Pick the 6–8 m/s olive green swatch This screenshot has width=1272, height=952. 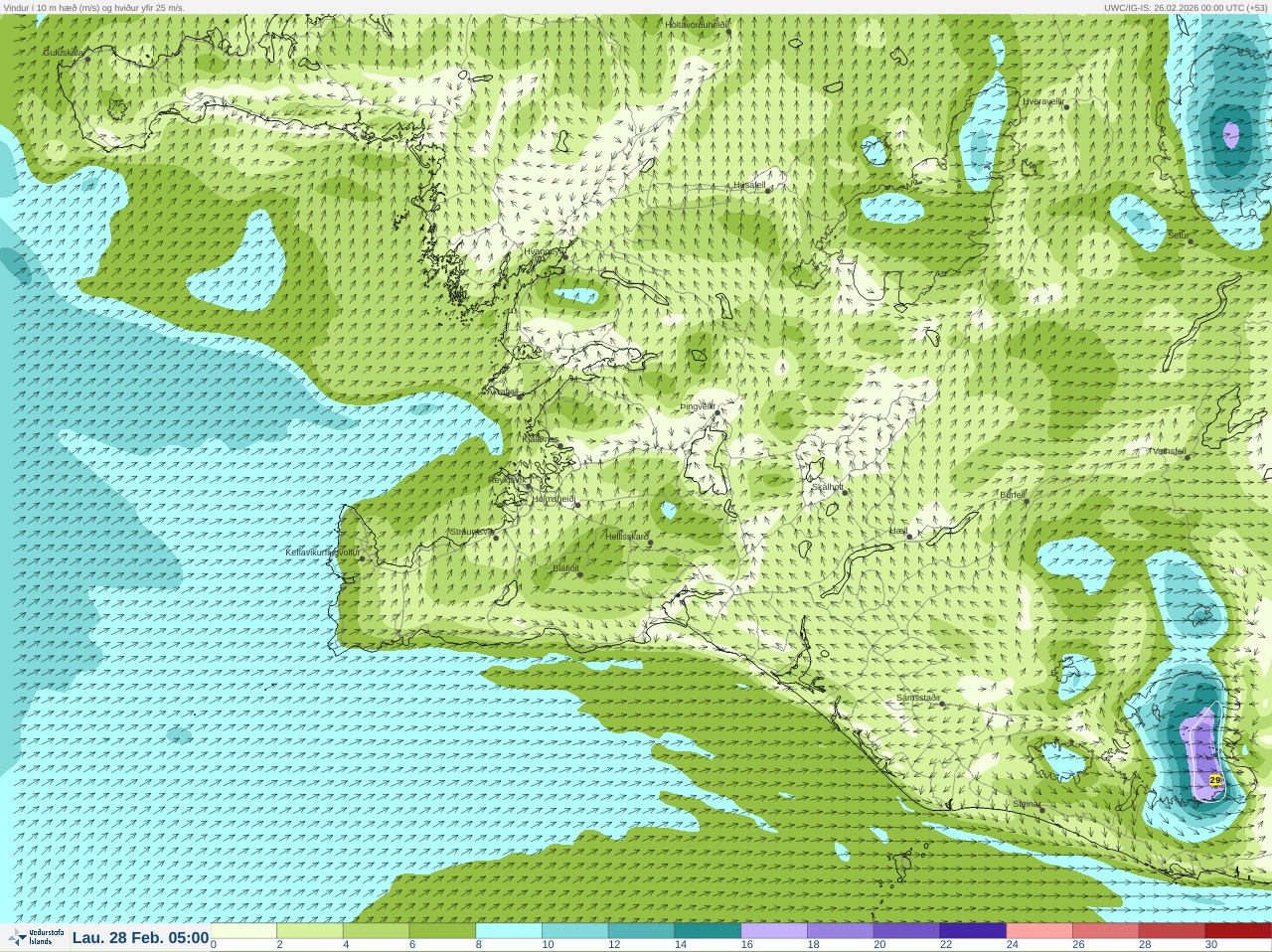(x=442, y=931)
